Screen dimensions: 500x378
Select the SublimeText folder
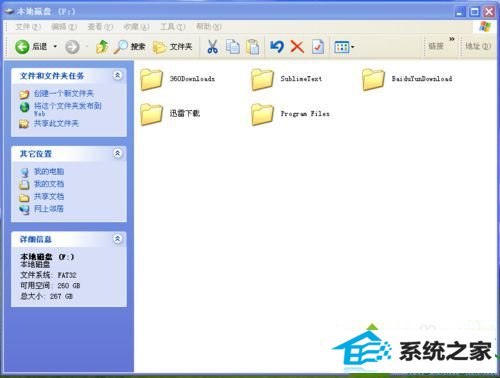(287, 79)
